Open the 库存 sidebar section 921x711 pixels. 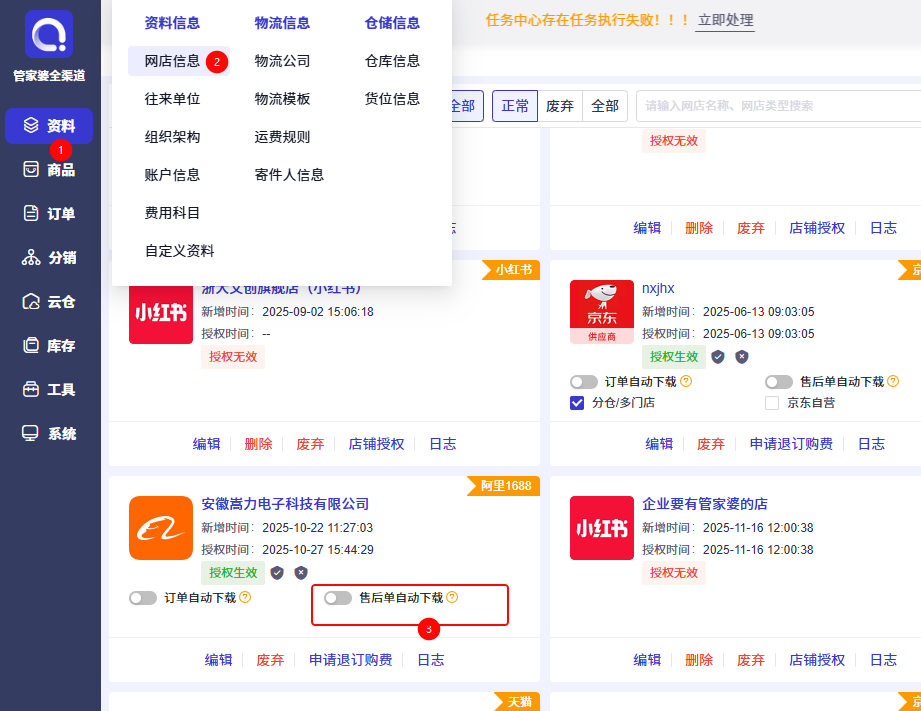(49, 346)
